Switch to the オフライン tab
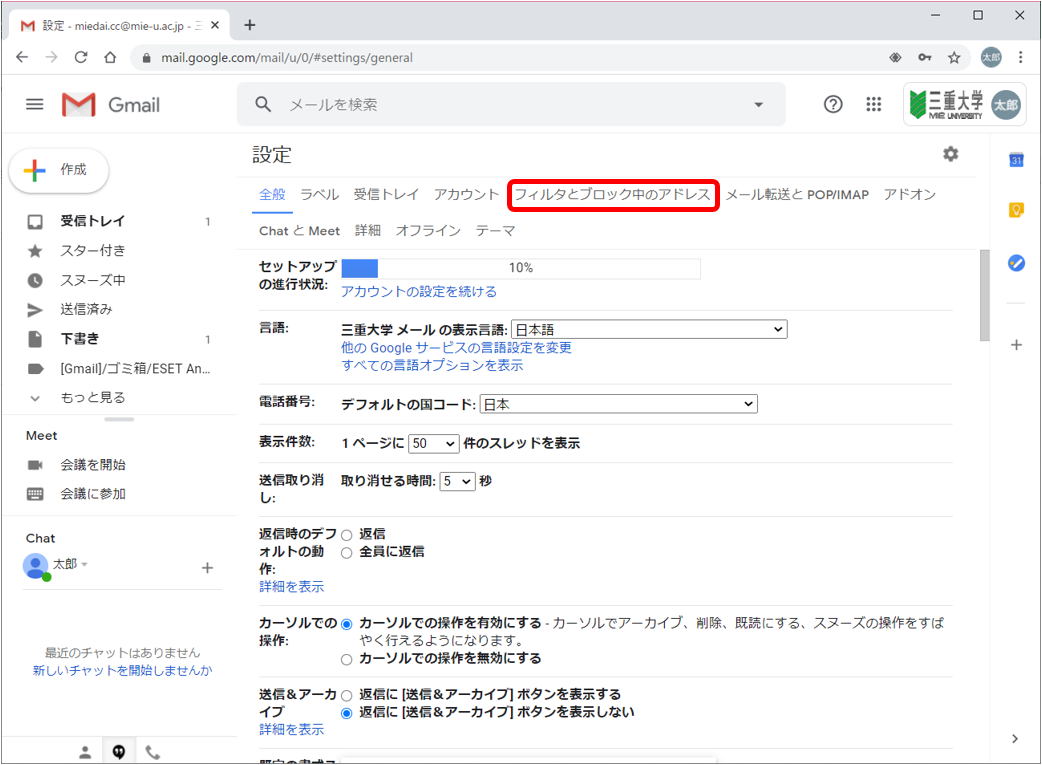The width and height of the screenshot is (1042, 765). pos(428,231)
